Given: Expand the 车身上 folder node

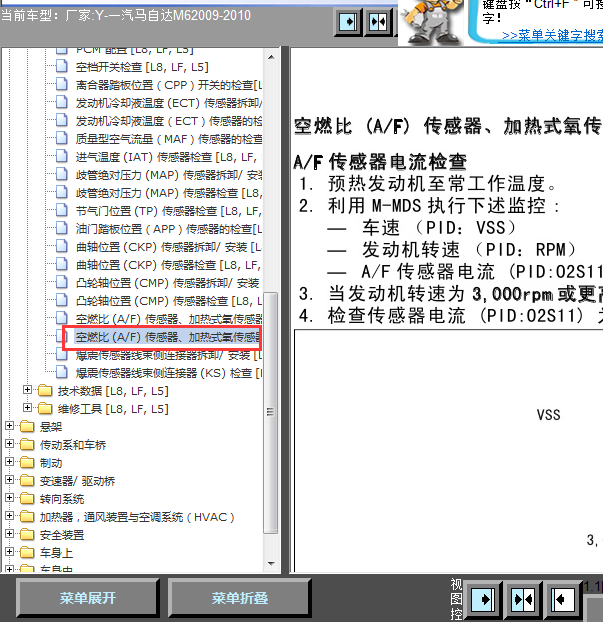Looking at the screenshot, I should point(9,552).
